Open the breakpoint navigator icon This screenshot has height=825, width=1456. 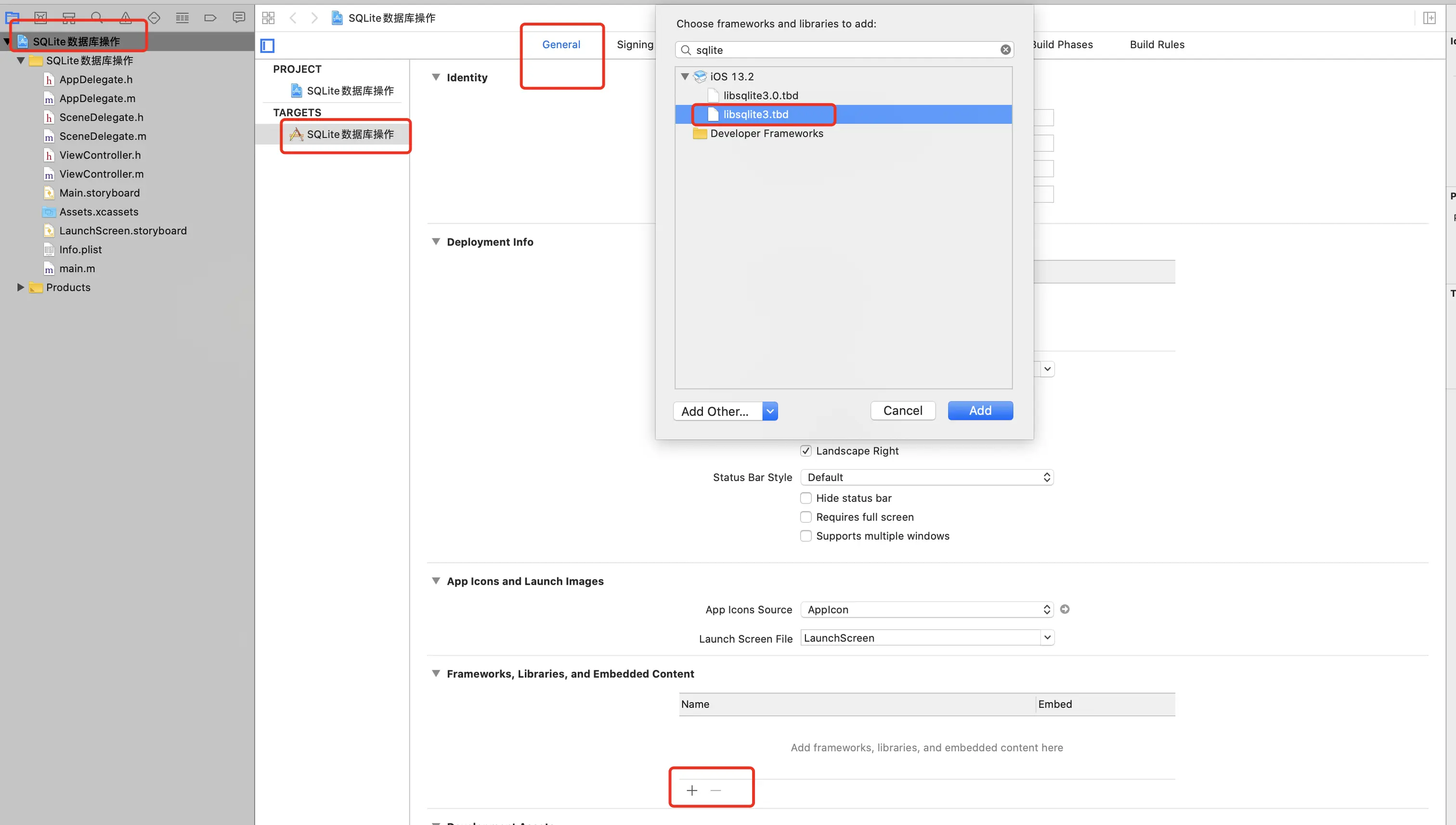click(210, 17)
